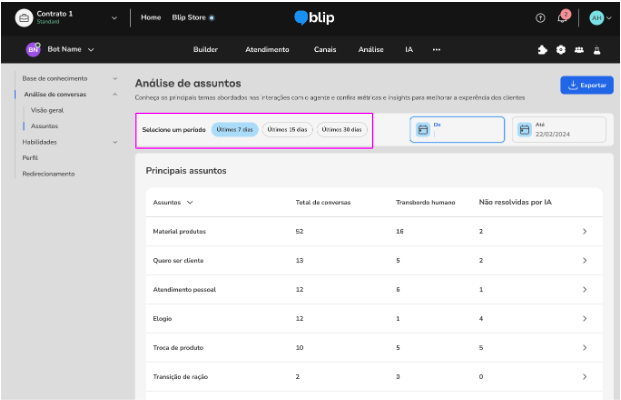Click 52 total for Material produtos

[299, 231]
